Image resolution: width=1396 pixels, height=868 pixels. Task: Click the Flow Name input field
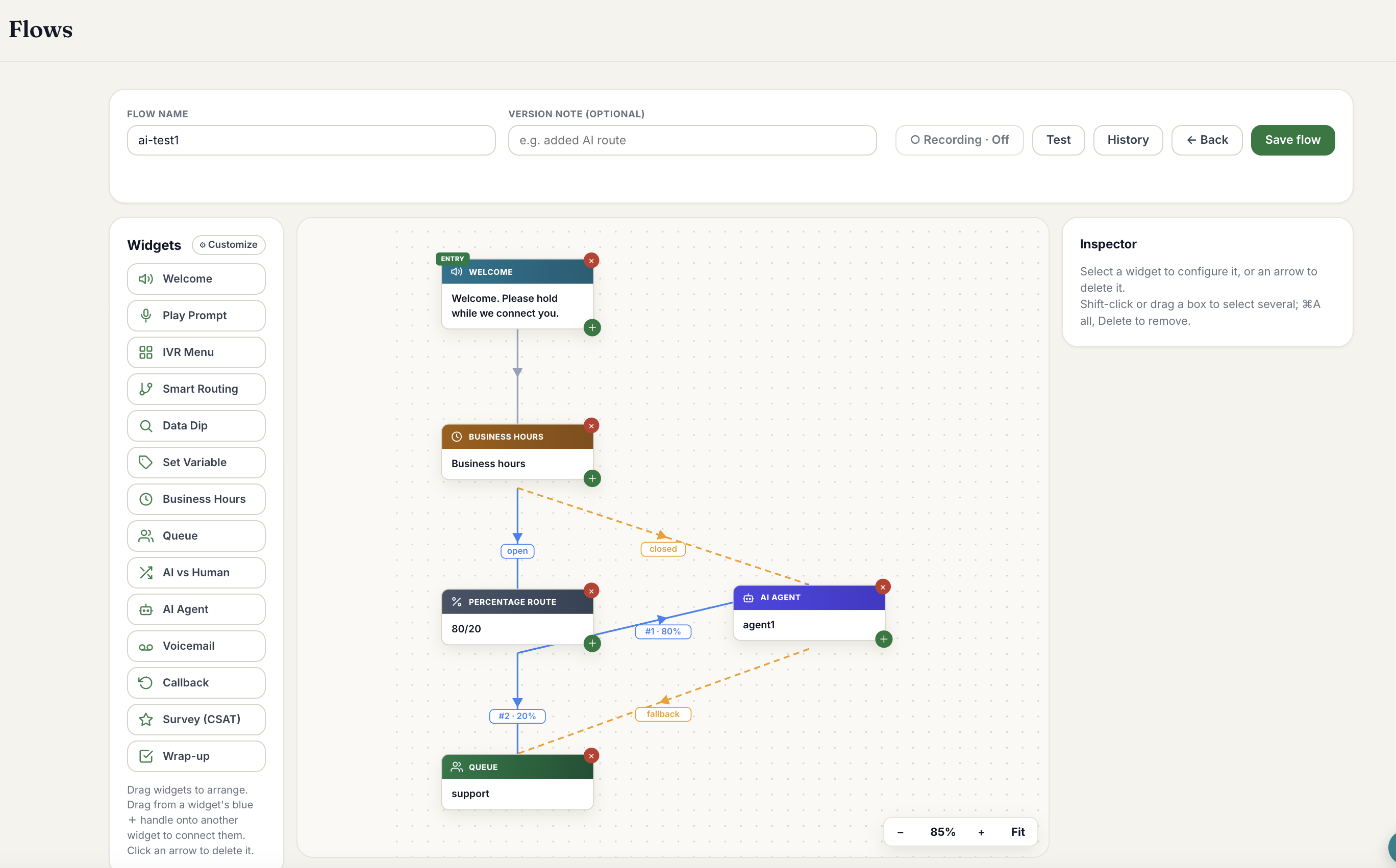pos(311,140)
